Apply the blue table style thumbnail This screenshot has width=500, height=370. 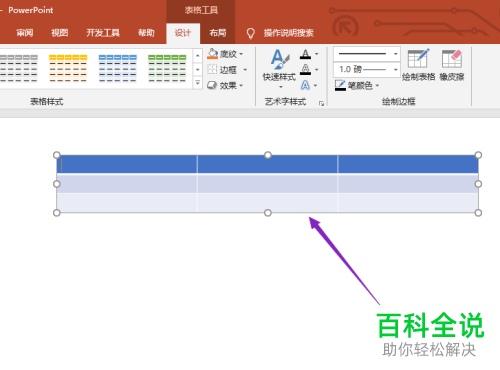(x=118, y=68)
